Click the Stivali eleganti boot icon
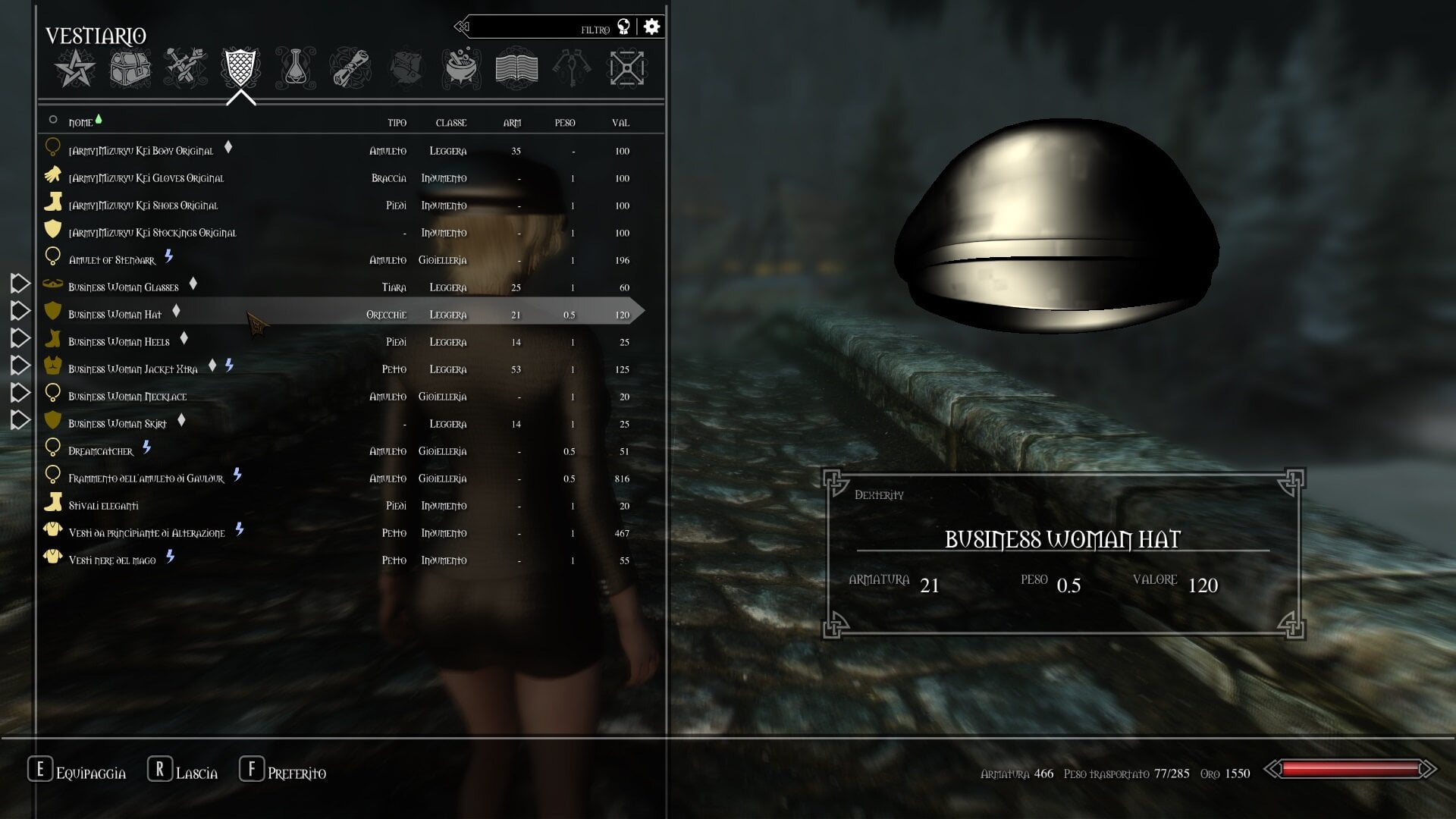The height and width of the screenshot is (819, 1456). (x=52, y=502)
